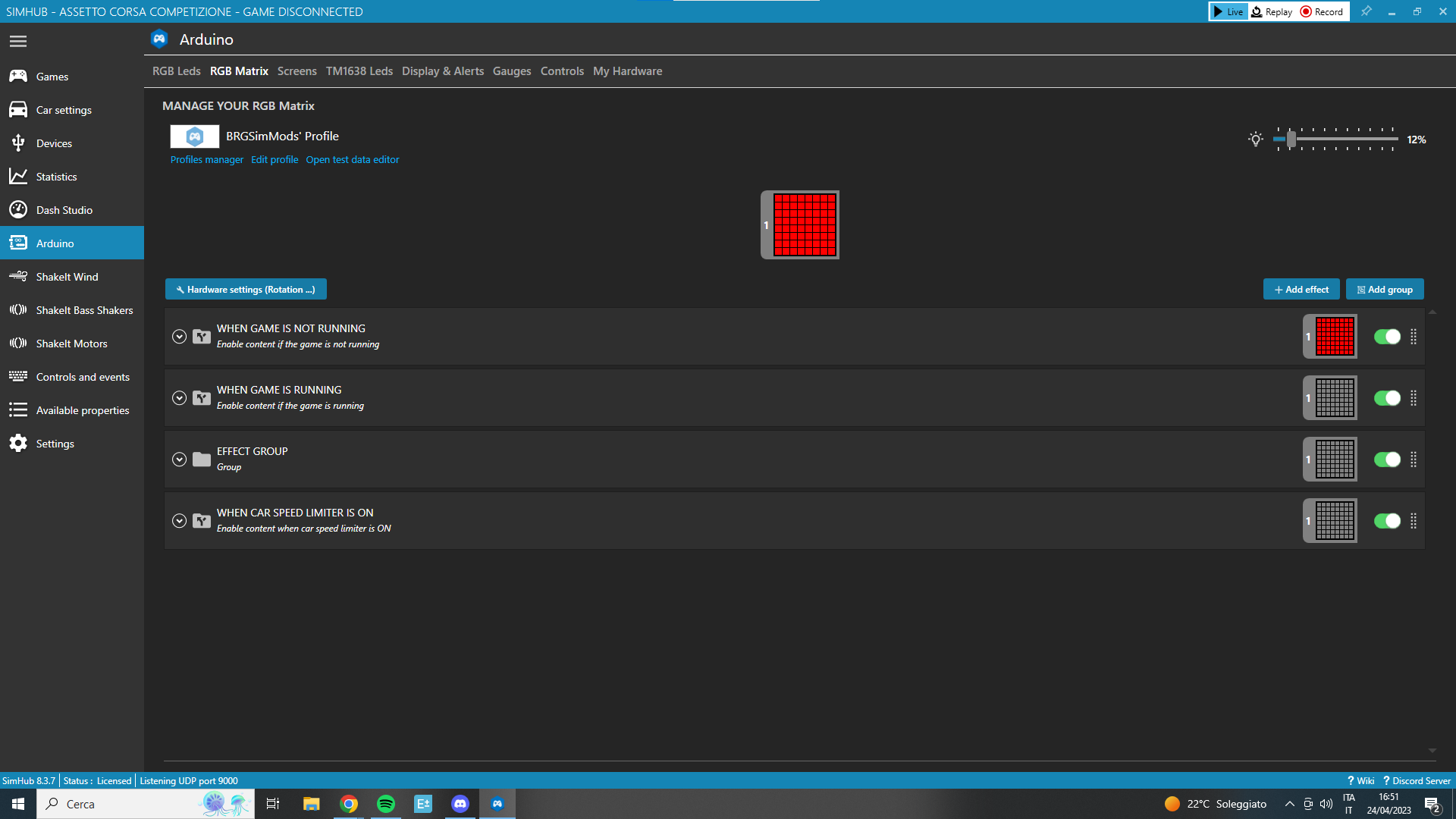Open Display & Alerts tab

443,71
